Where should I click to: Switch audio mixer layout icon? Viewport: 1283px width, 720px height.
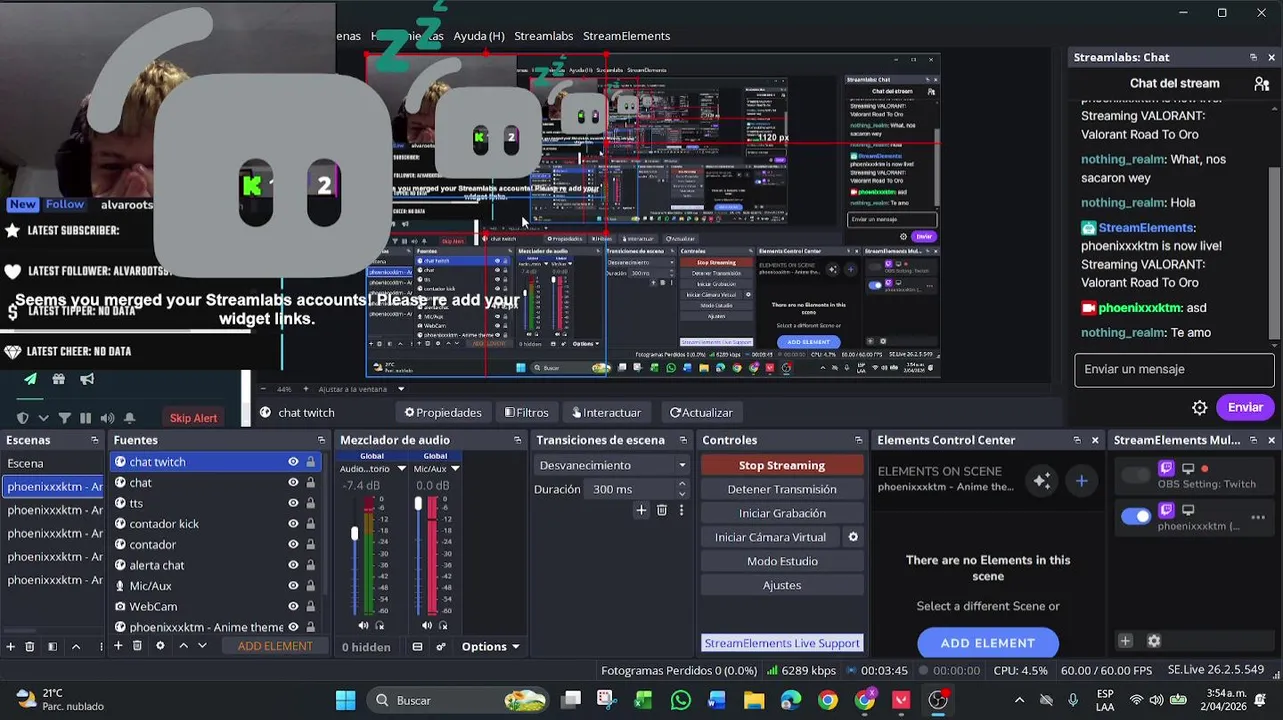coord(417,647)
